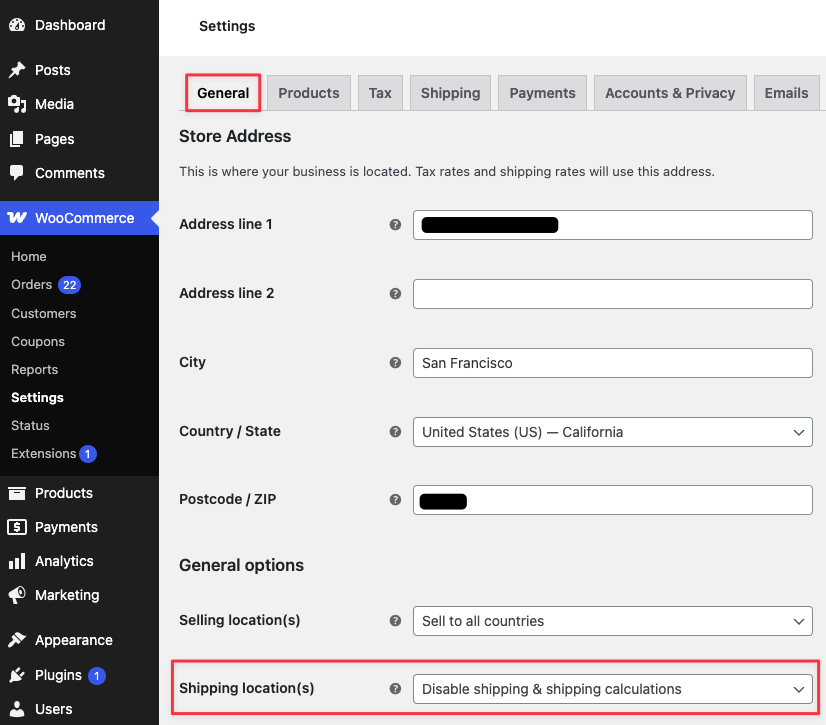Image resolution: width=826 pixels, height=725 pixels.
Task: Open the Accounts & Privacy tab
Action: coord(670,93)
